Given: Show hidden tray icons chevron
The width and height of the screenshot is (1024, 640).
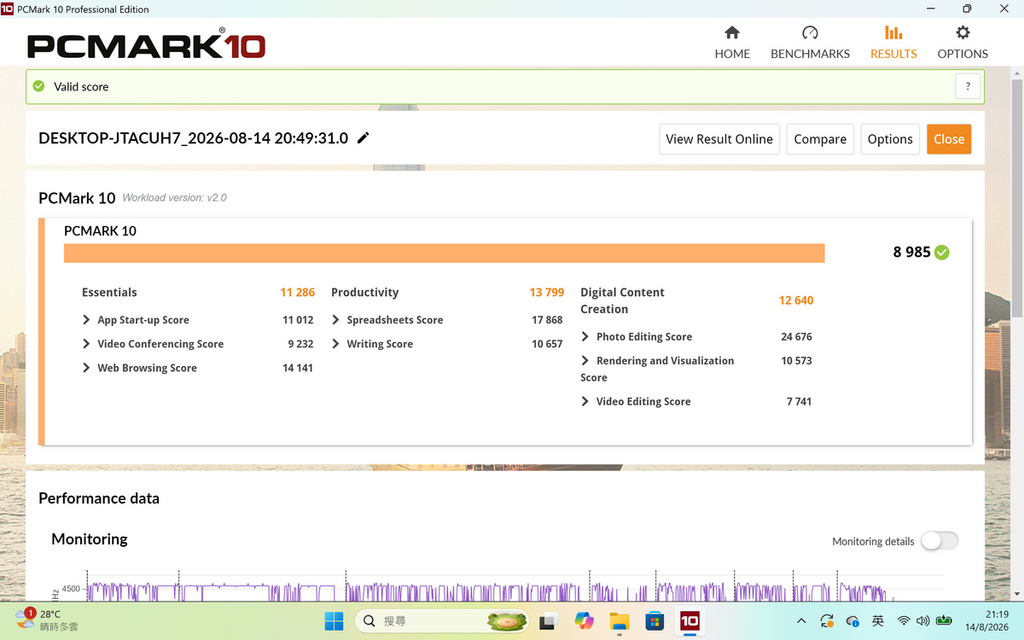Looking at the screenshot, I should tap(801, 621).
